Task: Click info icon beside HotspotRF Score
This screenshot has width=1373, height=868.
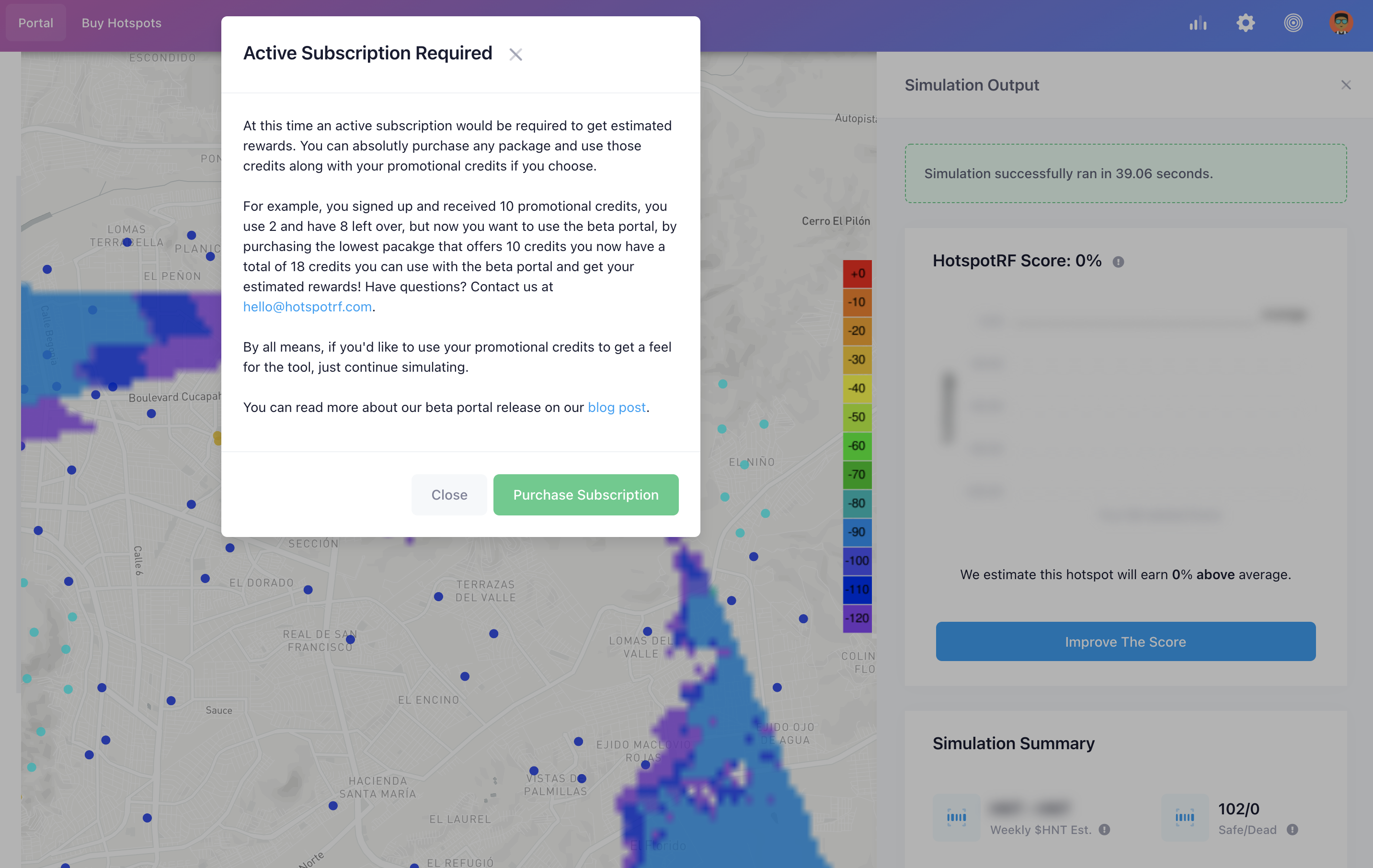Action: tap(1118, 262)
